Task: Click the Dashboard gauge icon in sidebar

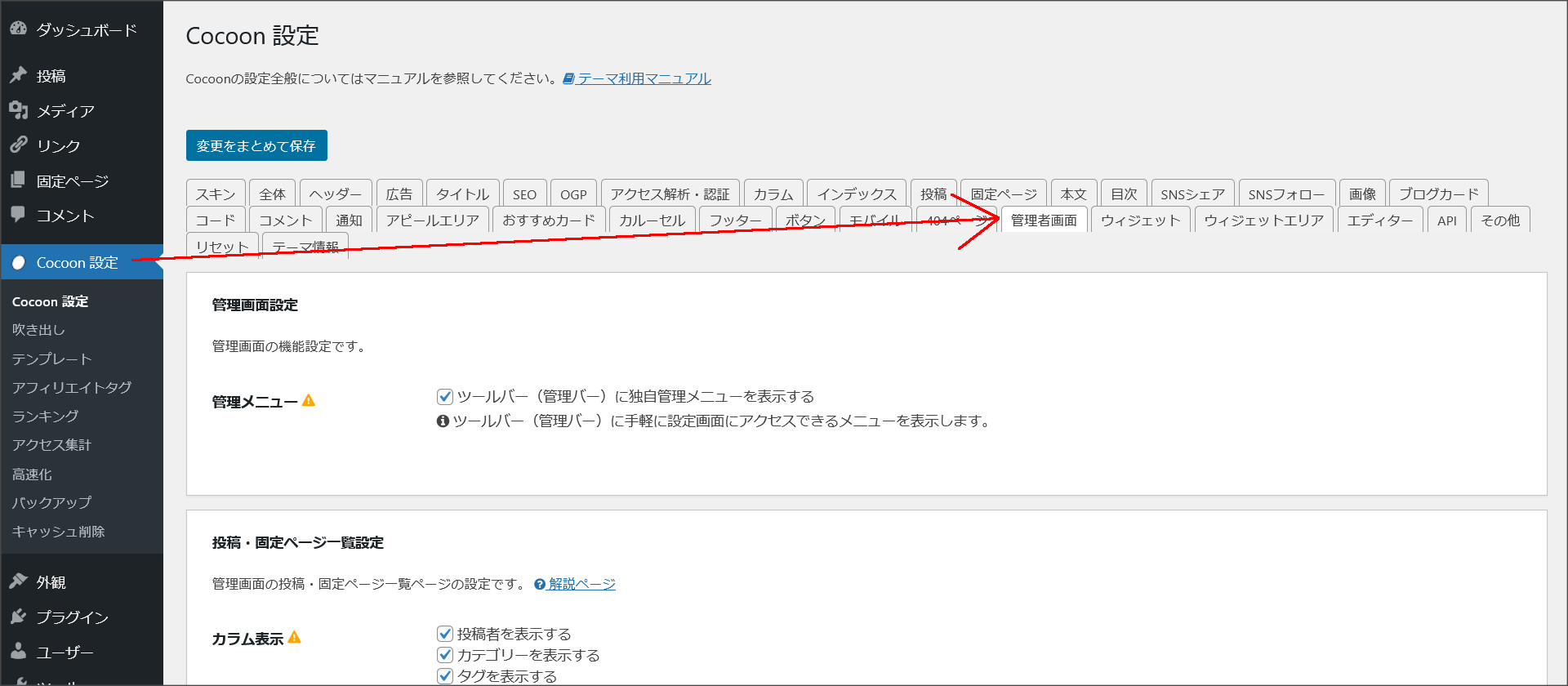Action: click(x=18, y=29)
